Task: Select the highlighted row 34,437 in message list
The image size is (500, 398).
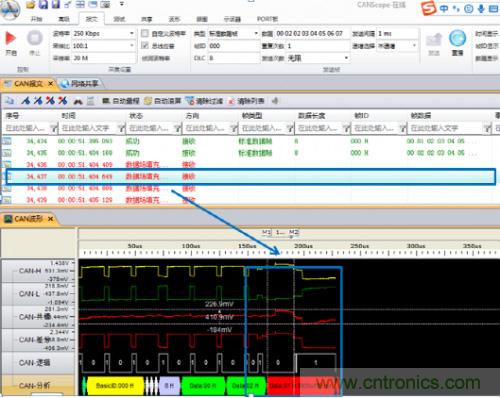Action: (251, 176)
